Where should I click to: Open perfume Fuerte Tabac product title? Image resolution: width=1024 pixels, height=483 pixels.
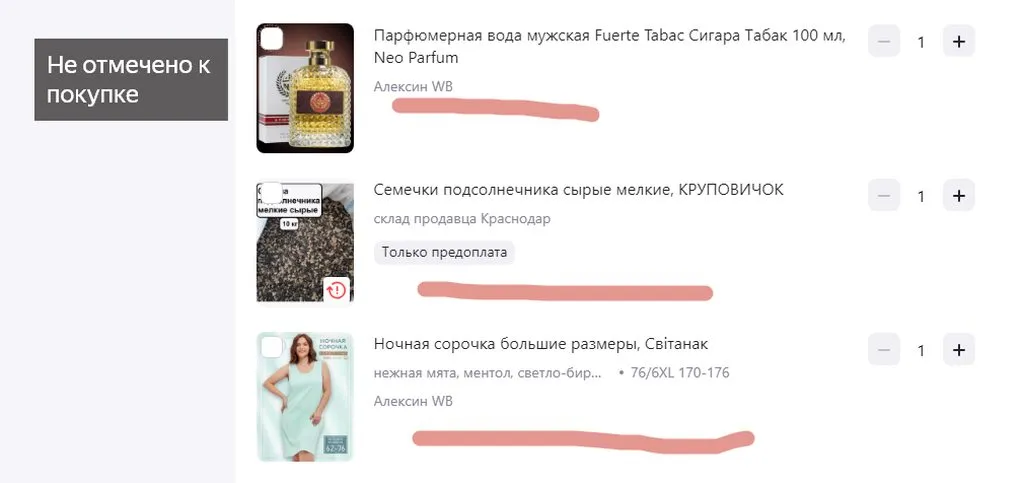[x=609, y=46]
